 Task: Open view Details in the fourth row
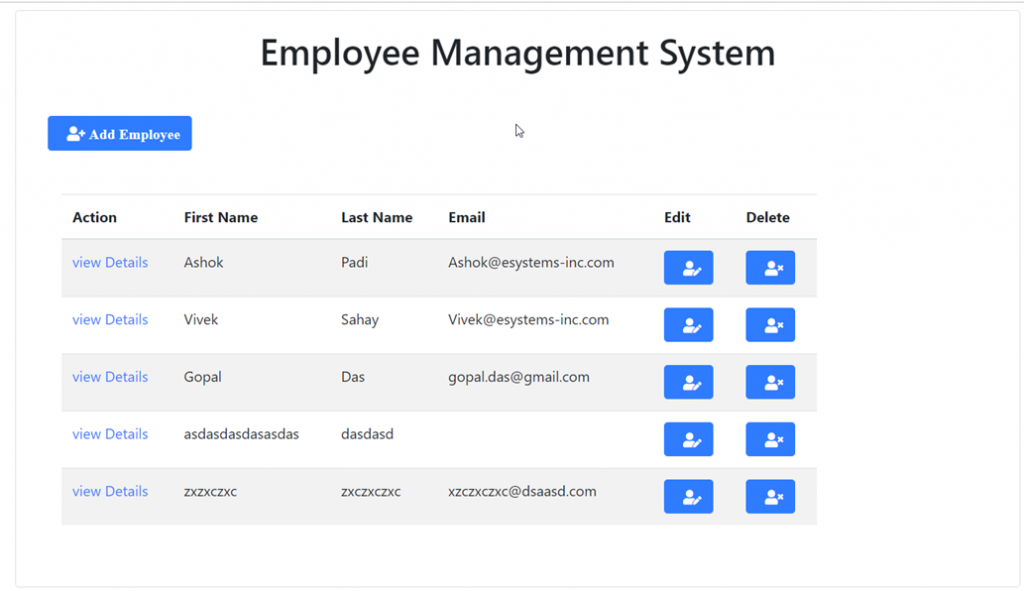click(x=109, y=434)
